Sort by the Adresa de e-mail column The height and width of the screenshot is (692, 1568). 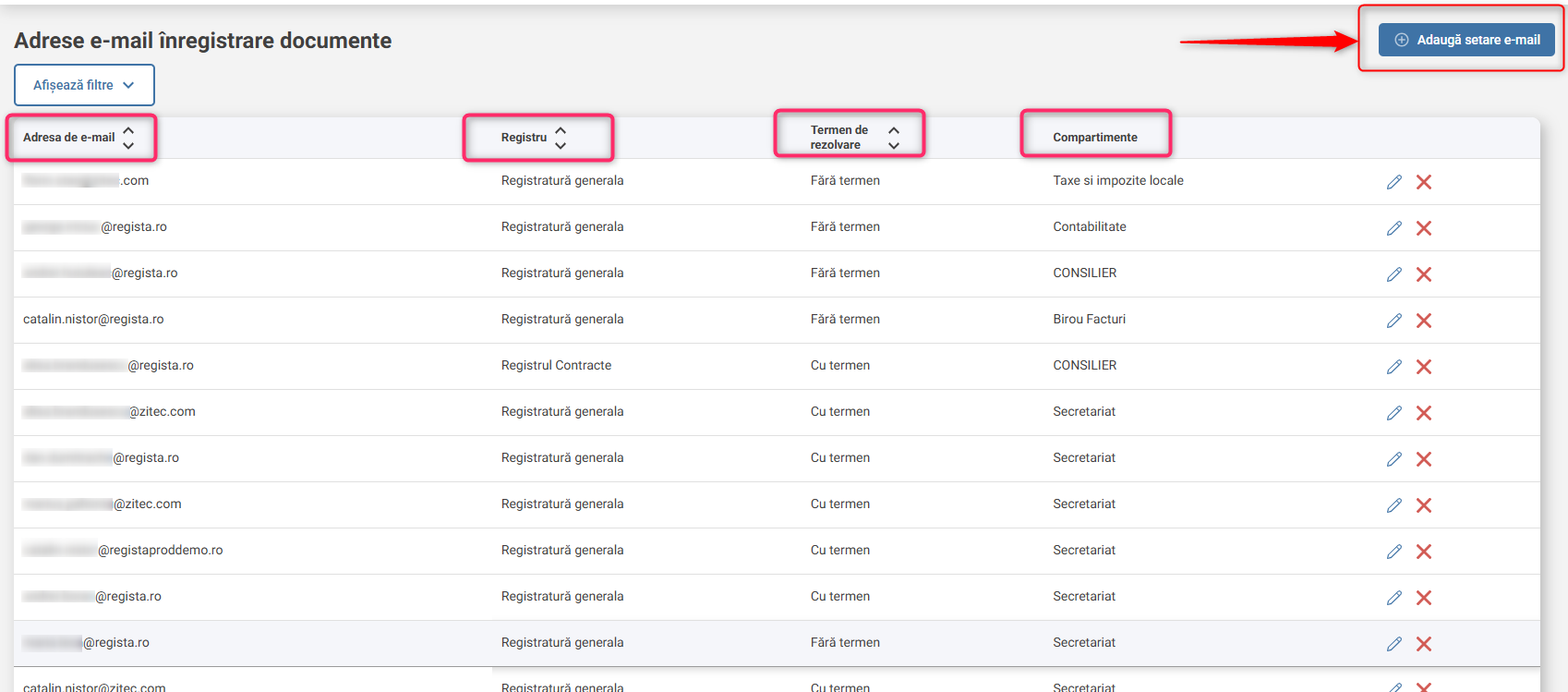(79, 138)
